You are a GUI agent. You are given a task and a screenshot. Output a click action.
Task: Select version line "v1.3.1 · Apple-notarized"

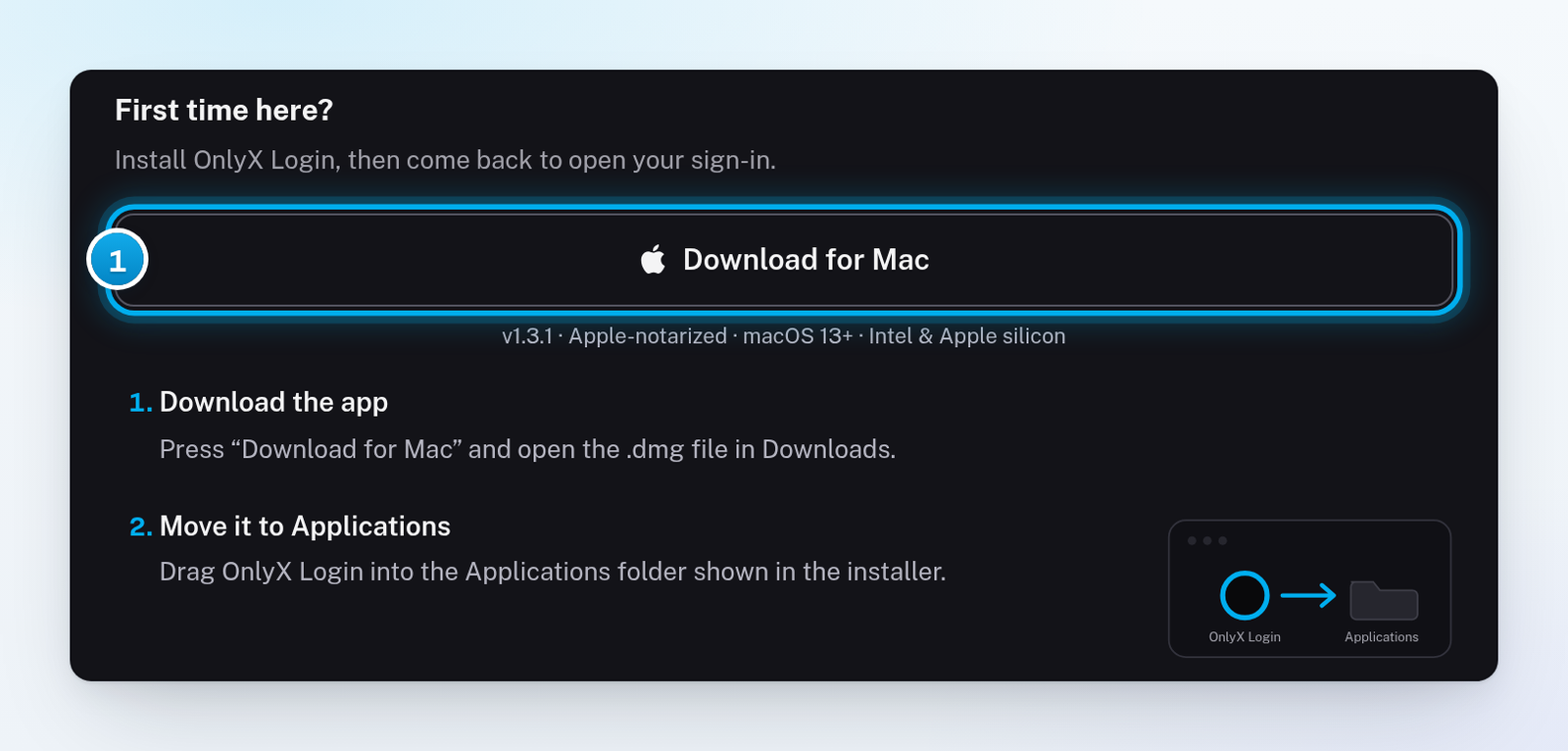614,336
